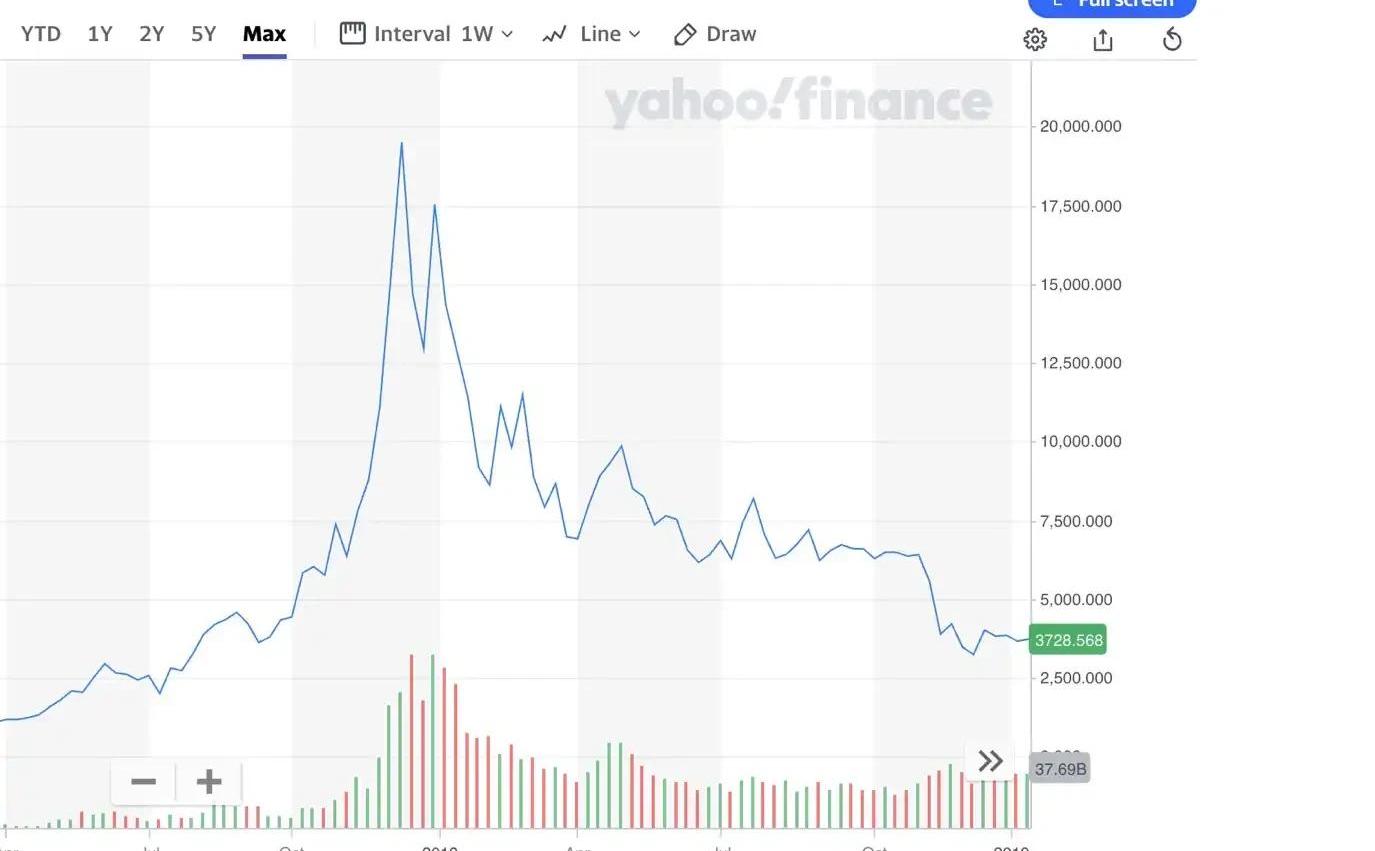Image resolution: width=1375 pixels, height=851 pixels.
Task: Select the YTD time range
Action: tap(41, 34)
